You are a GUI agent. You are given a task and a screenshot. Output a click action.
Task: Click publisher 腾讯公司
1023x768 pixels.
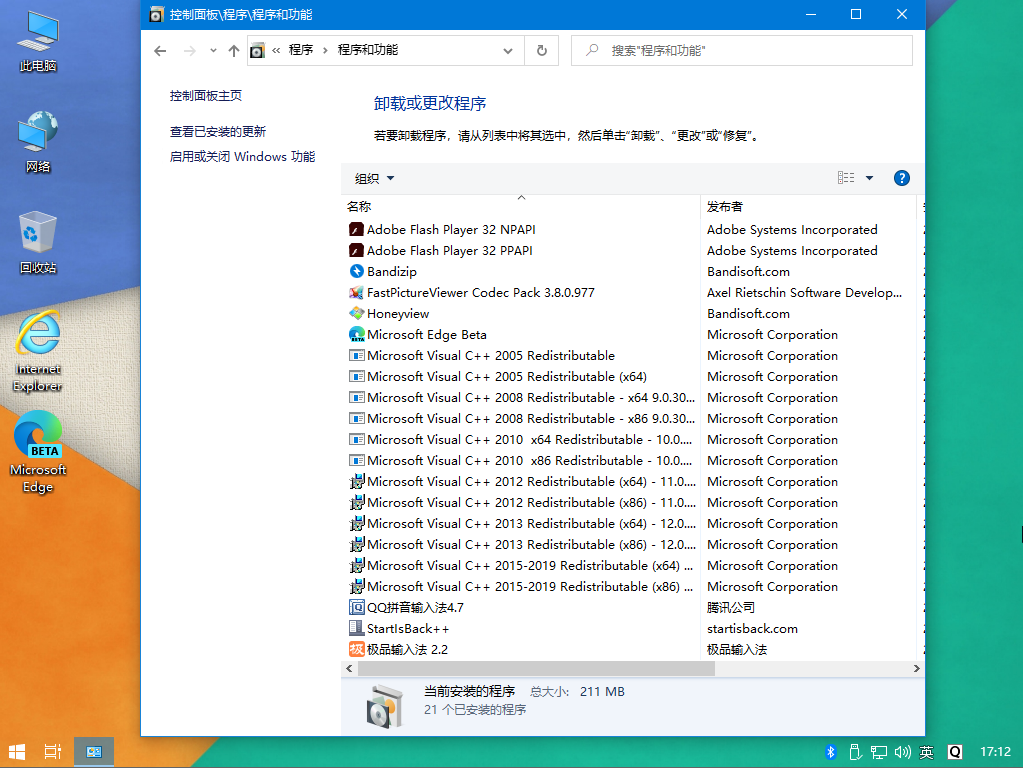pyautogui.click(x=731, y=607)
